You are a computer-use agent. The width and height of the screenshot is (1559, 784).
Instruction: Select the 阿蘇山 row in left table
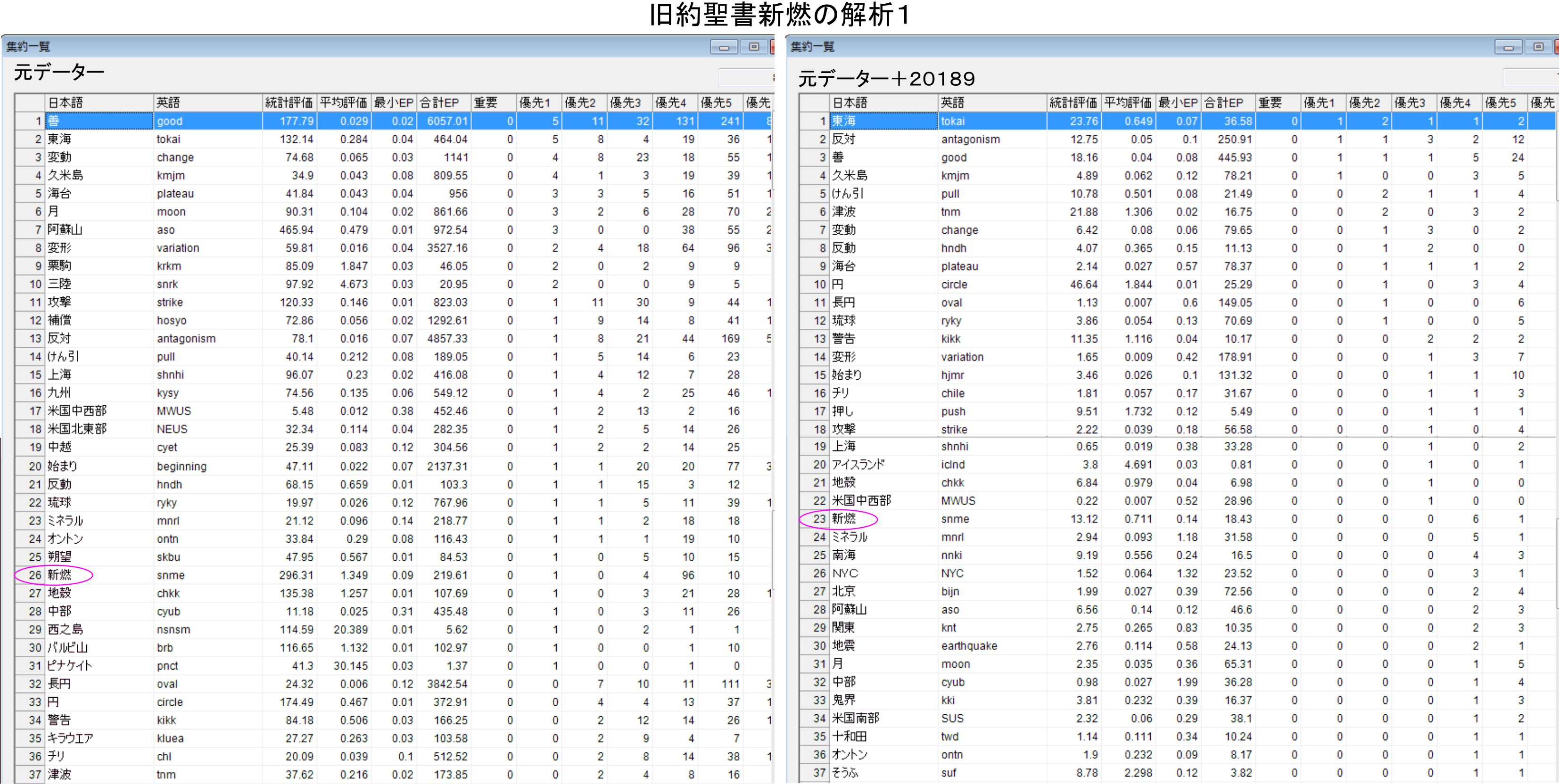[65, 230]
